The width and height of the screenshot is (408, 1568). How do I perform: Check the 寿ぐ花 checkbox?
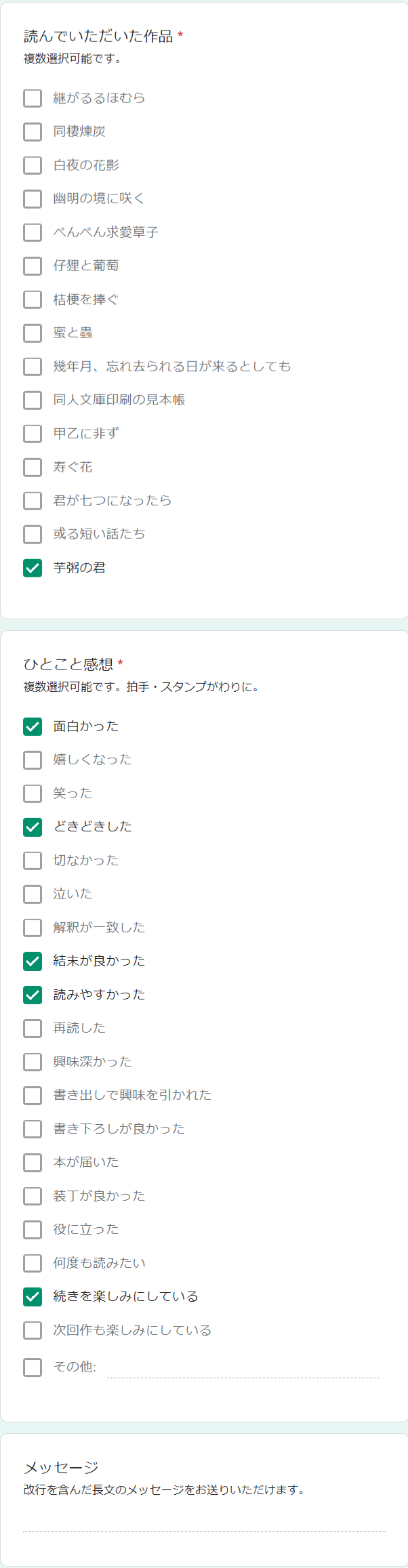click(33, 467)
